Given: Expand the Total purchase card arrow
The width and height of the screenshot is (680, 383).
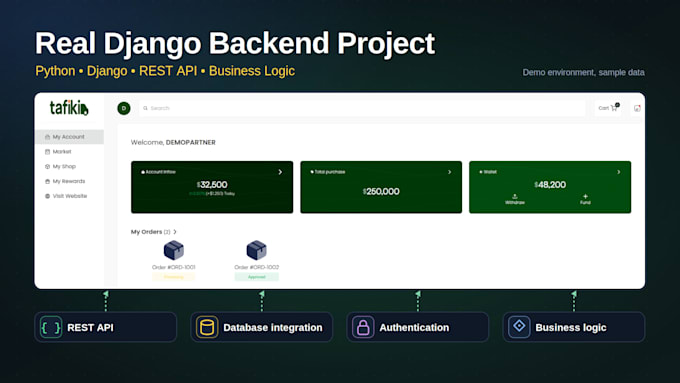Looking at the screenshot, I should tap(449, 172).
